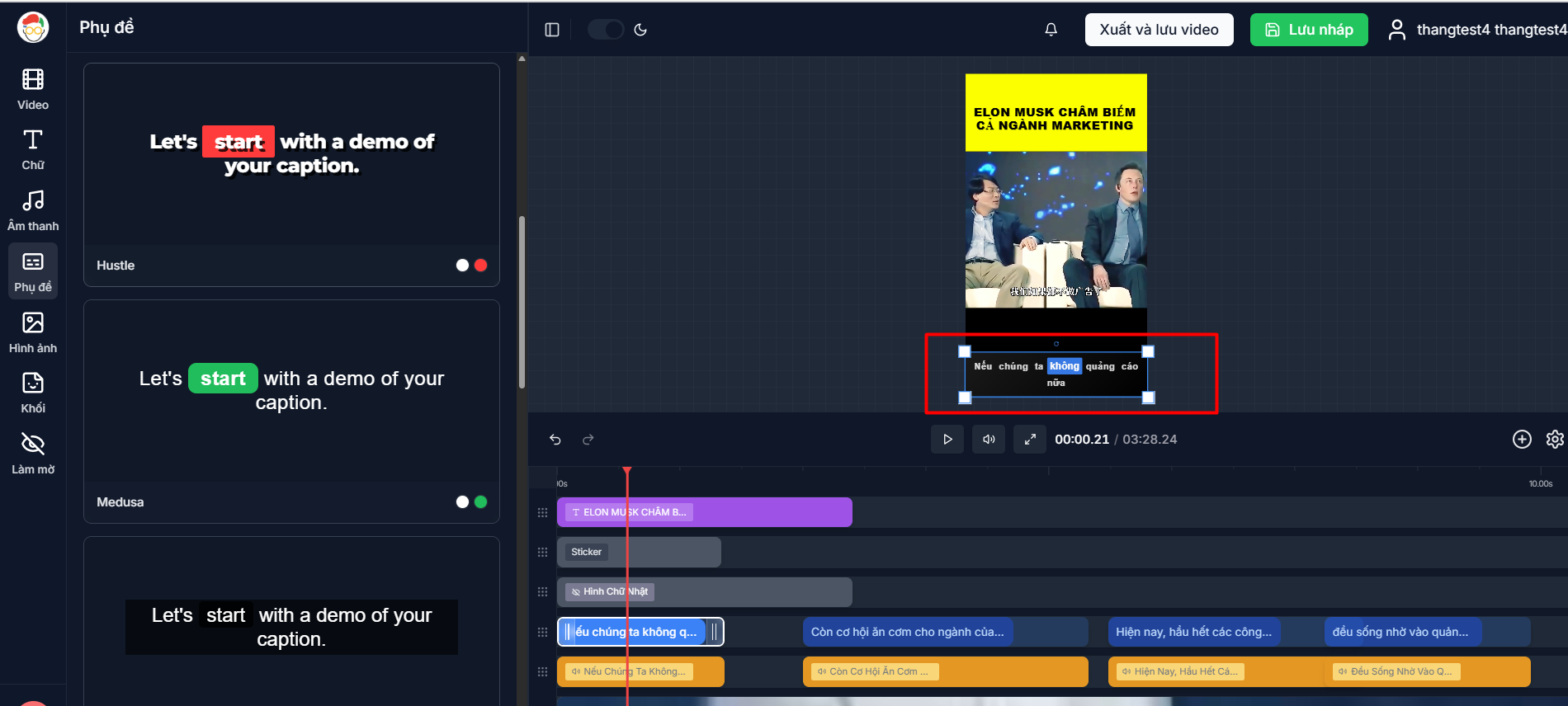
Task: Select the Phụ đề subtitle tab
Action: (33, 271)
